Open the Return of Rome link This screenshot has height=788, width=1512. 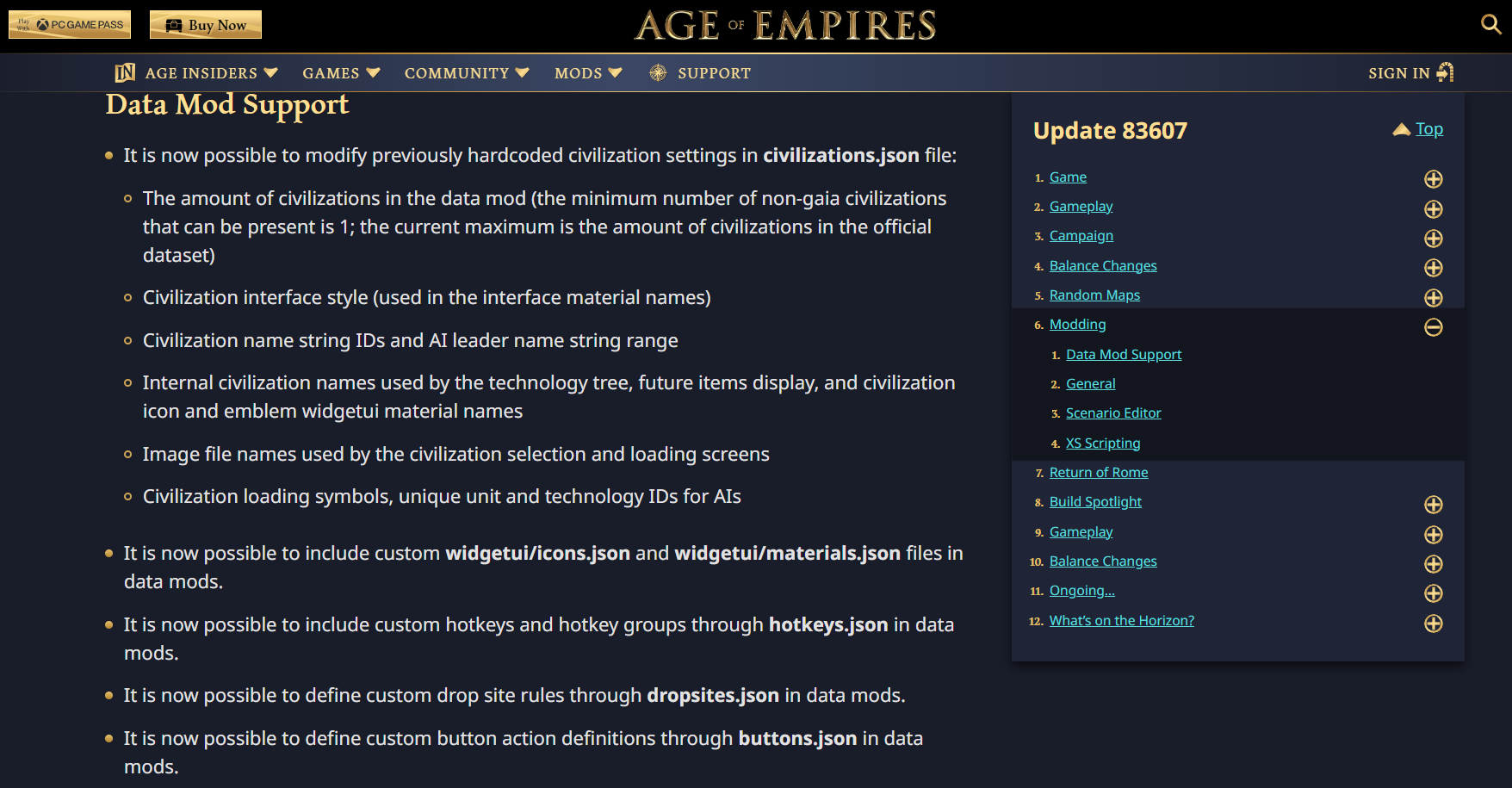tap(1099, 473)
